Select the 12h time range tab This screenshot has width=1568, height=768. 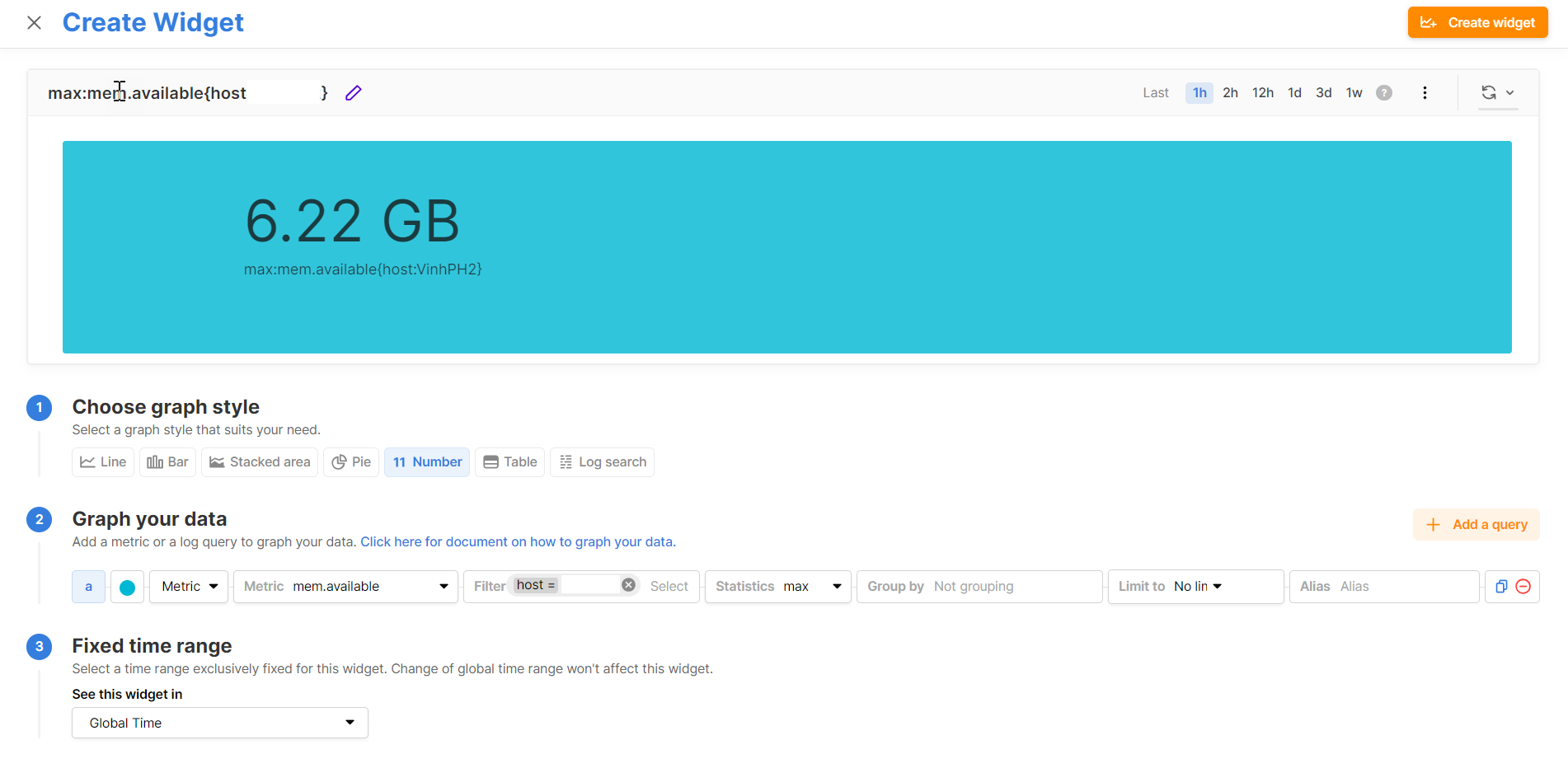pyautogui.click(x=1262, y=93)
